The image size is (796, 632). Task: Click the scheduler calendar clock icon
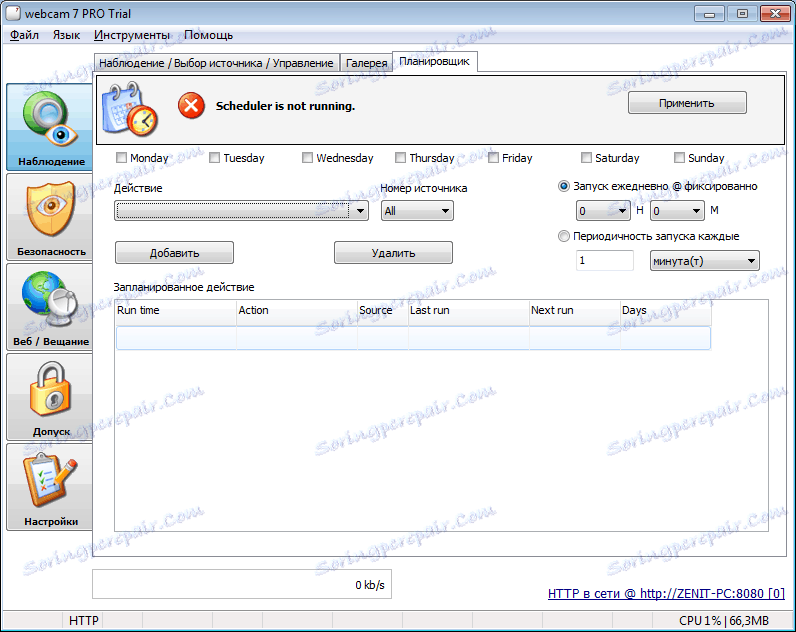tap(130, 109)
